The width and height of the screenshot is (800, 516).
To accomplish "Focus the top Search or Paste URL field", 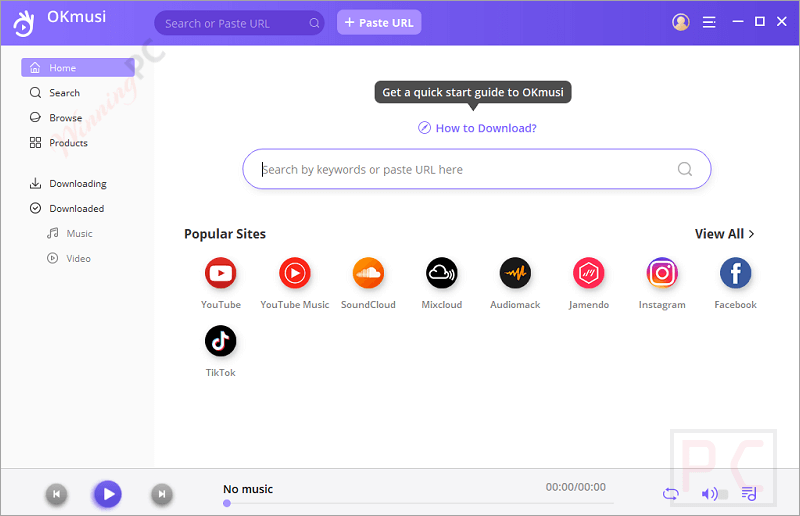I will (239, 23).
